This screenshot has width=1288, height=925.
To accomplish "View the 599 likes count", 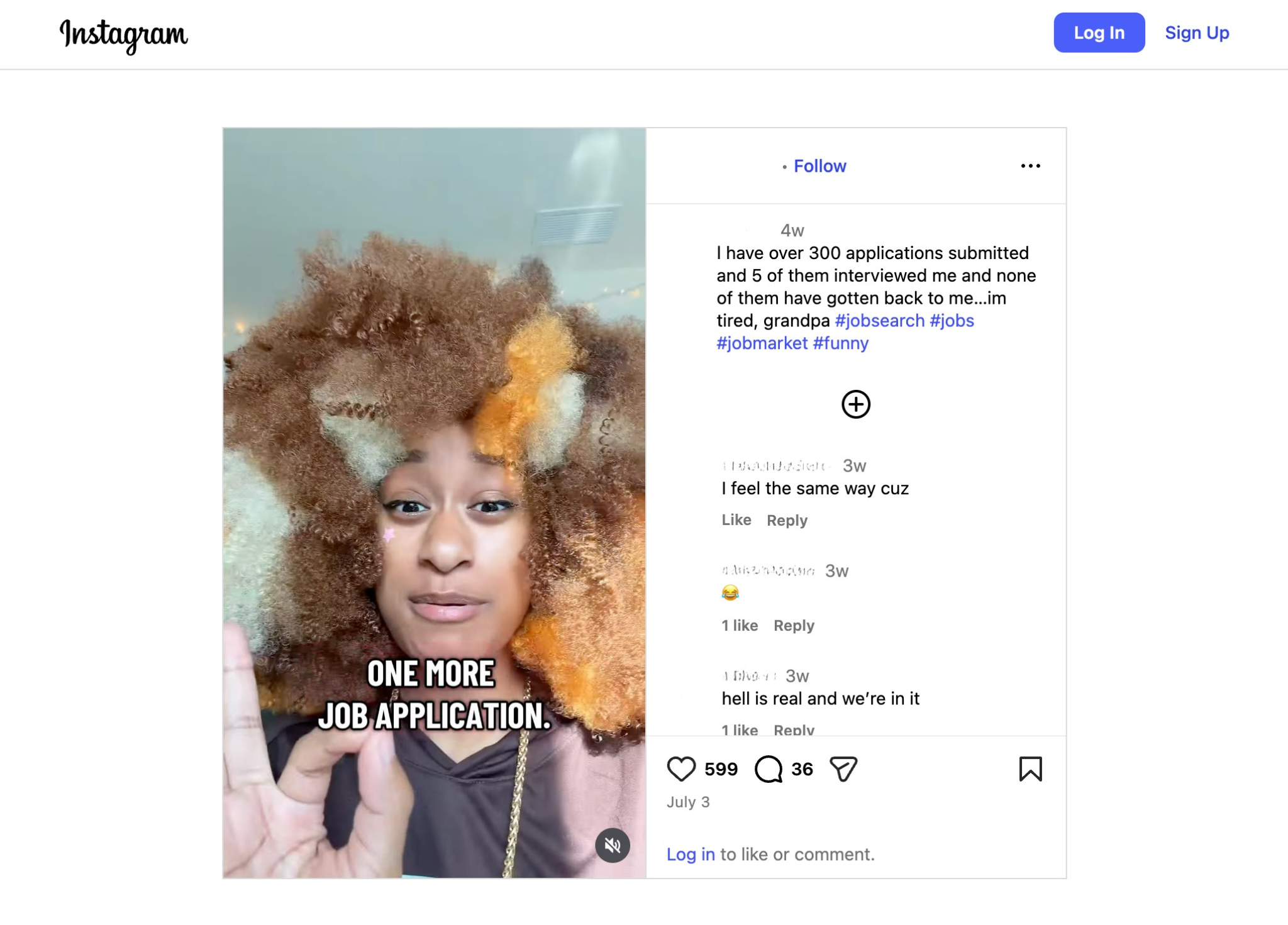I will 721,769.
